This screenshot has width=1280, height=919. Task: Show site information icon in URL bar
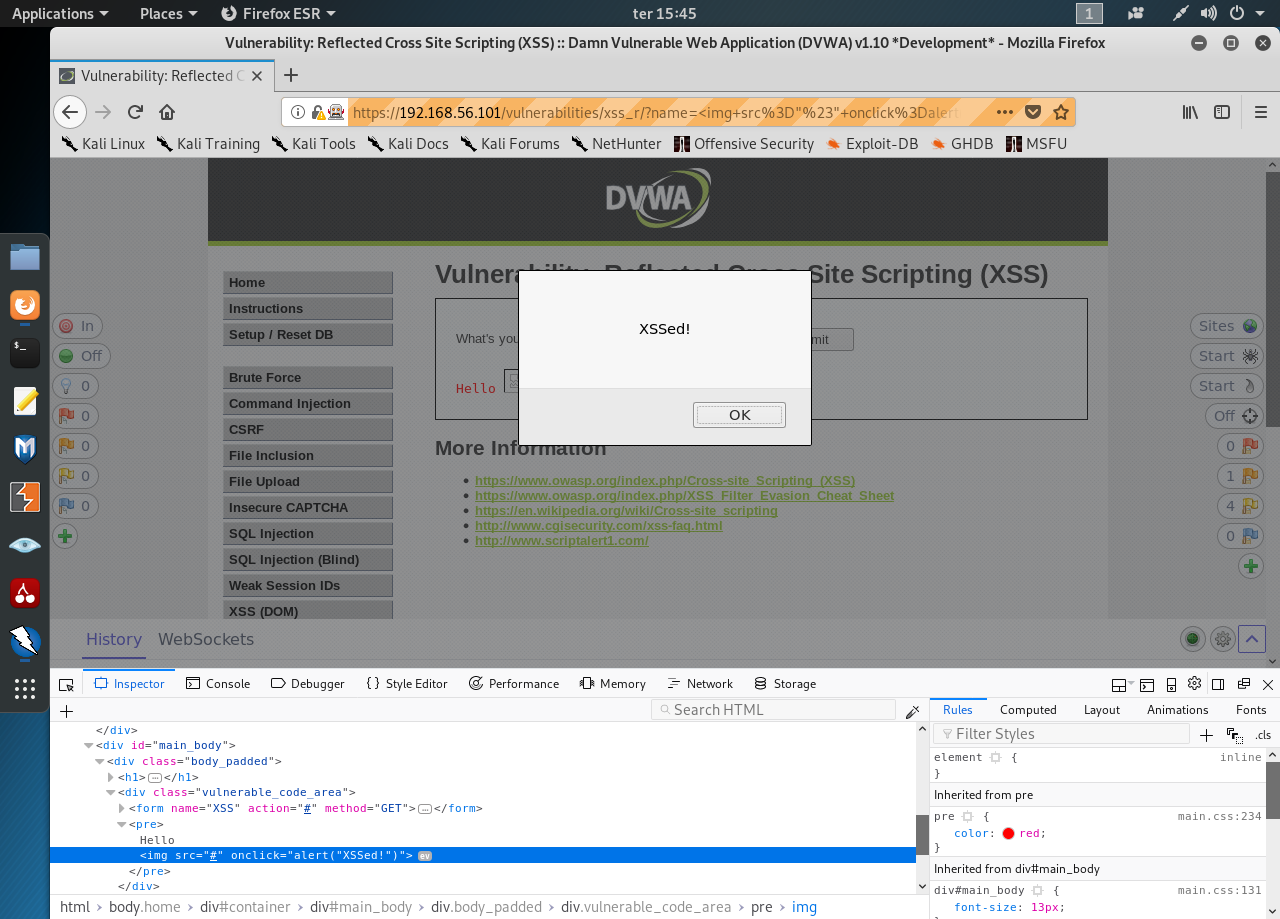(298, 112)
